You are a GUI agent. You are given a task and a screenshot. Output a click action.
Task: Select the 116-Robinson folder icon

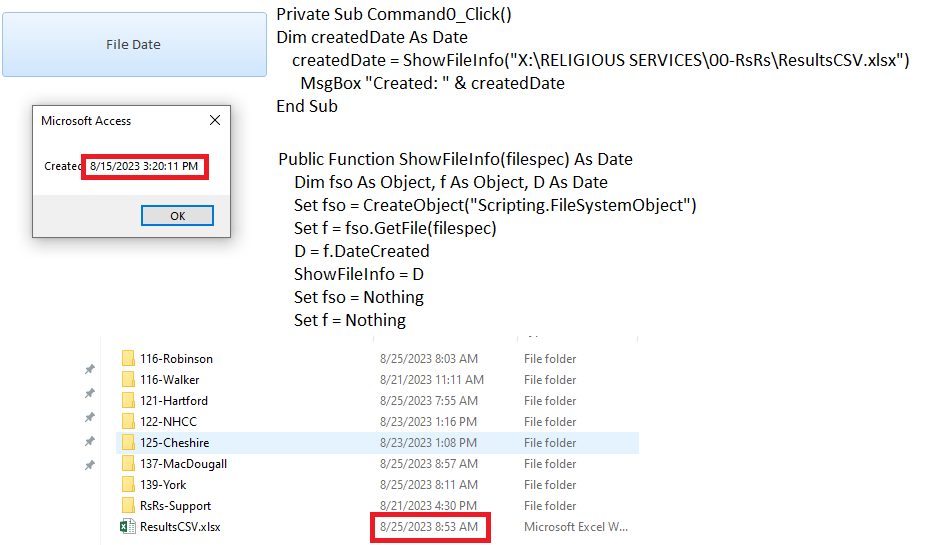click(x=127, y=359)
